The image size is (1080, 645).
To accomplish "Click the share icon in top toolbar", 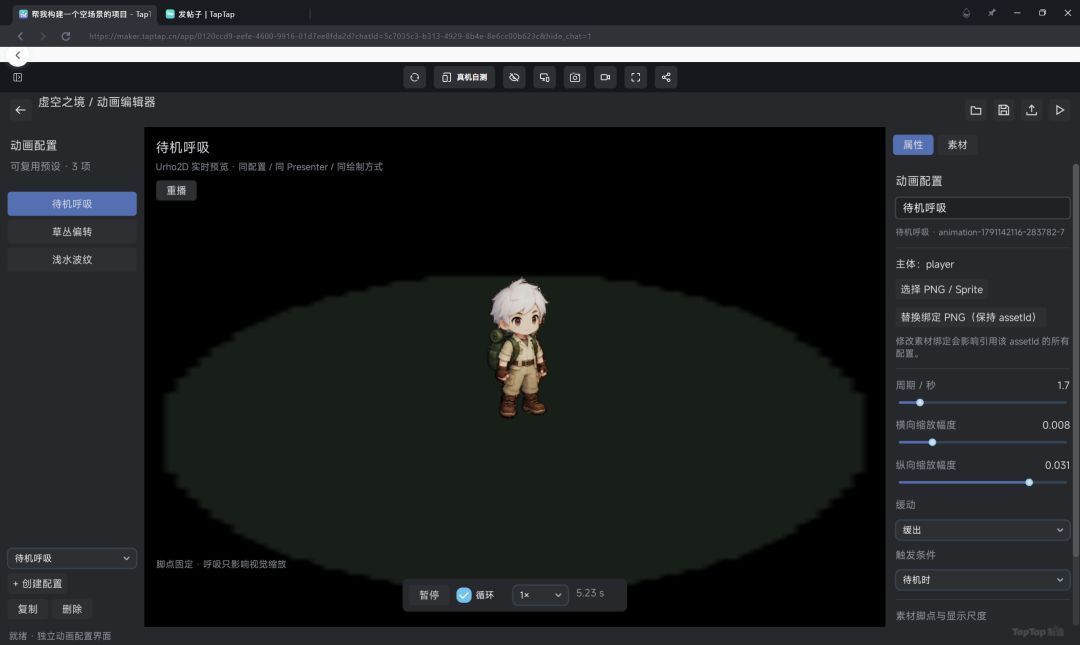I will (x=665, y=77).
